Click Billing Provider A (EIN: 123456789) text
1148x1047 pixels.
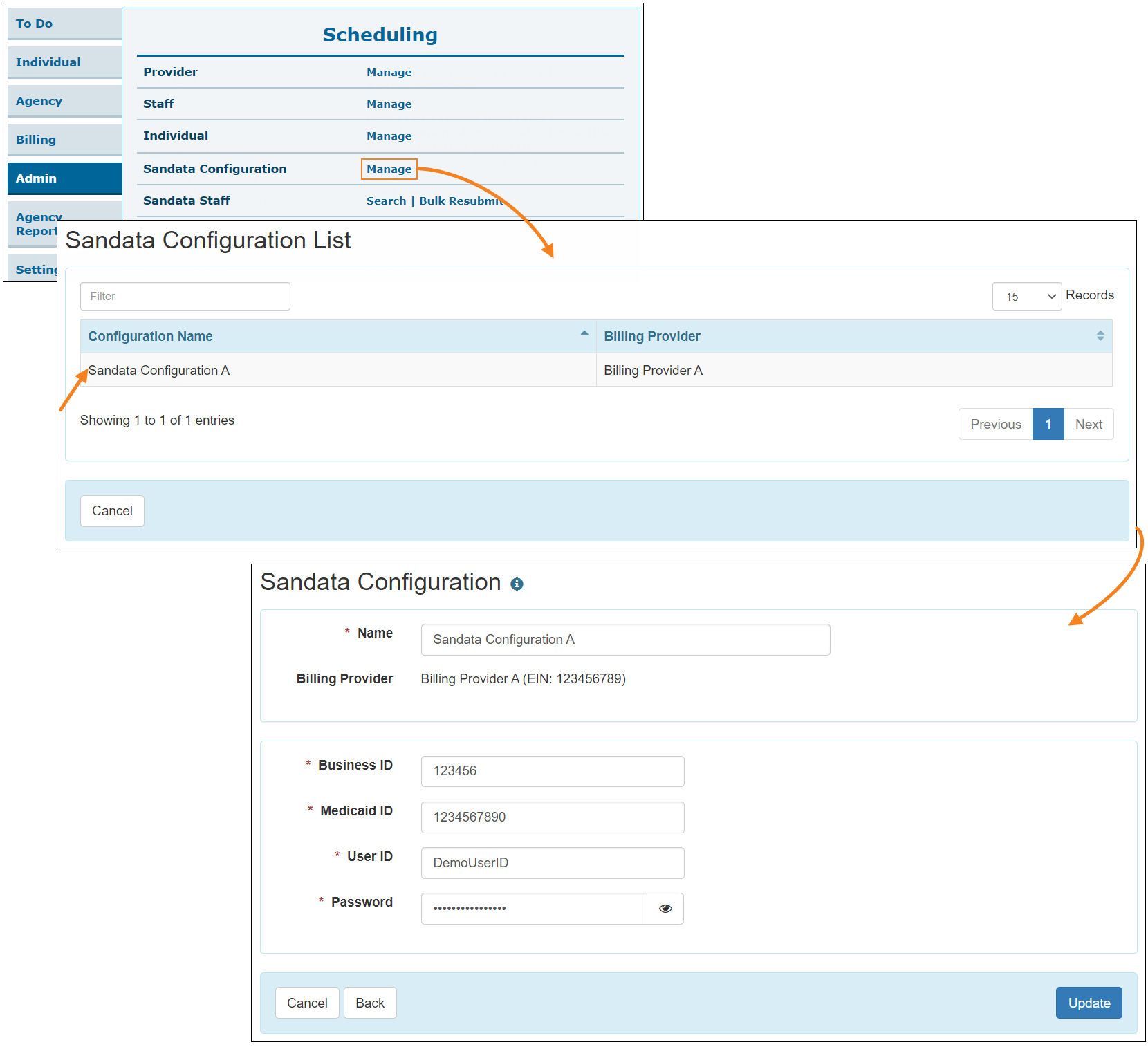point(523,679)
